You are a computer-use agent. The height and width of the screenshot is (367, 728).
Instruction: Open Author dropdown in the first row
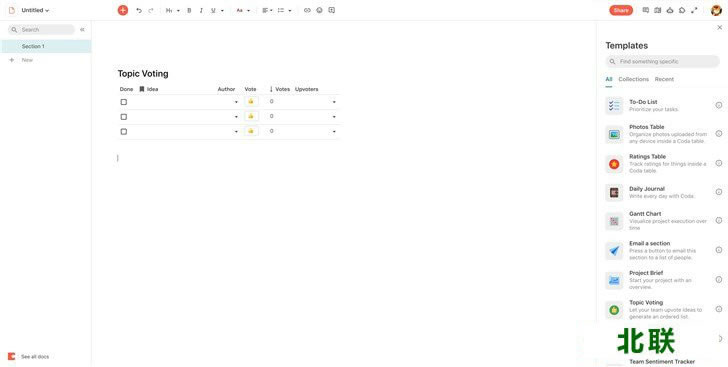click(x=236, y=102)
